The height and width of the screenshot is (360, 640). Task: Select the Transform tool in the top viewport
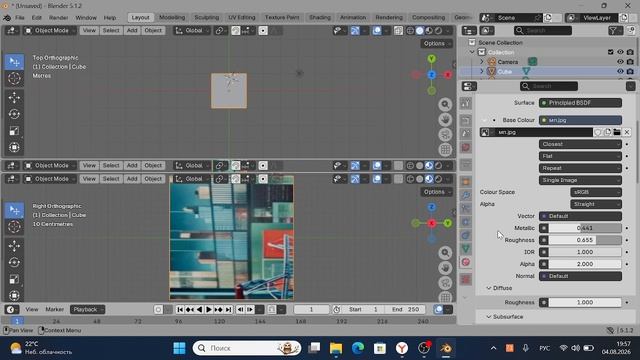[14, 147]
